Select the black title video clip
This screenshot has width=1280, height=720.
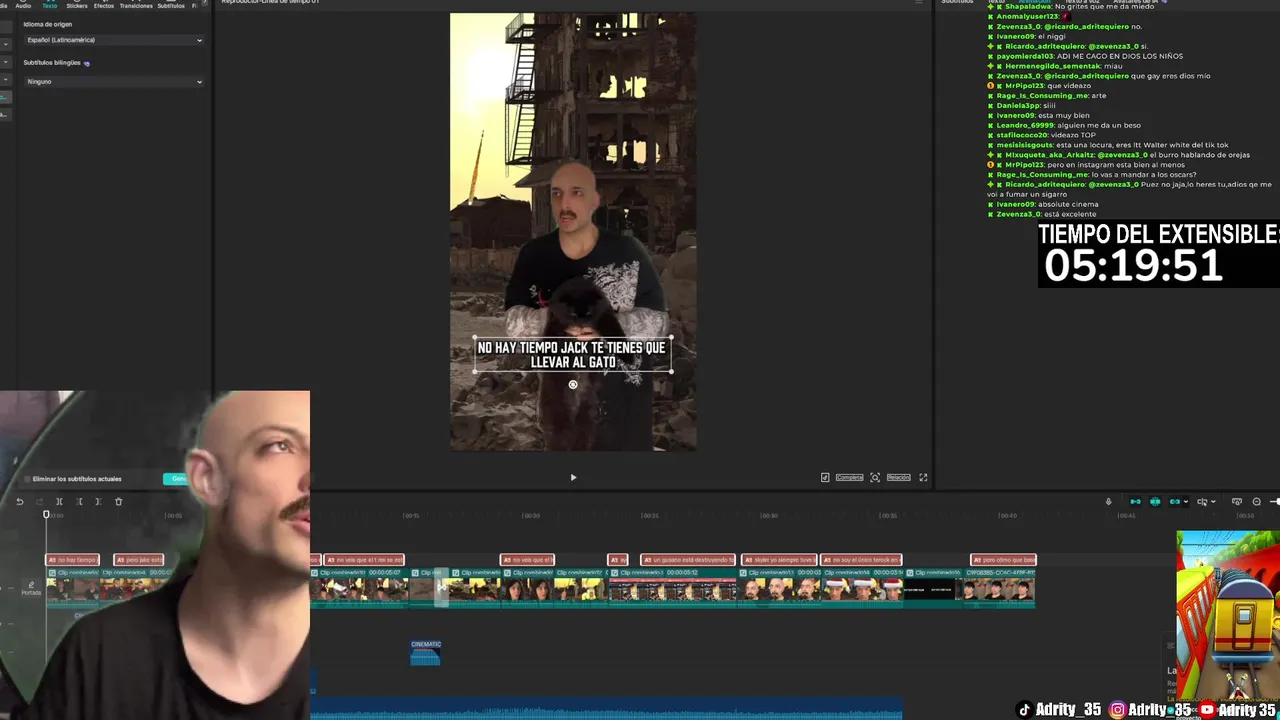[934, 586]
